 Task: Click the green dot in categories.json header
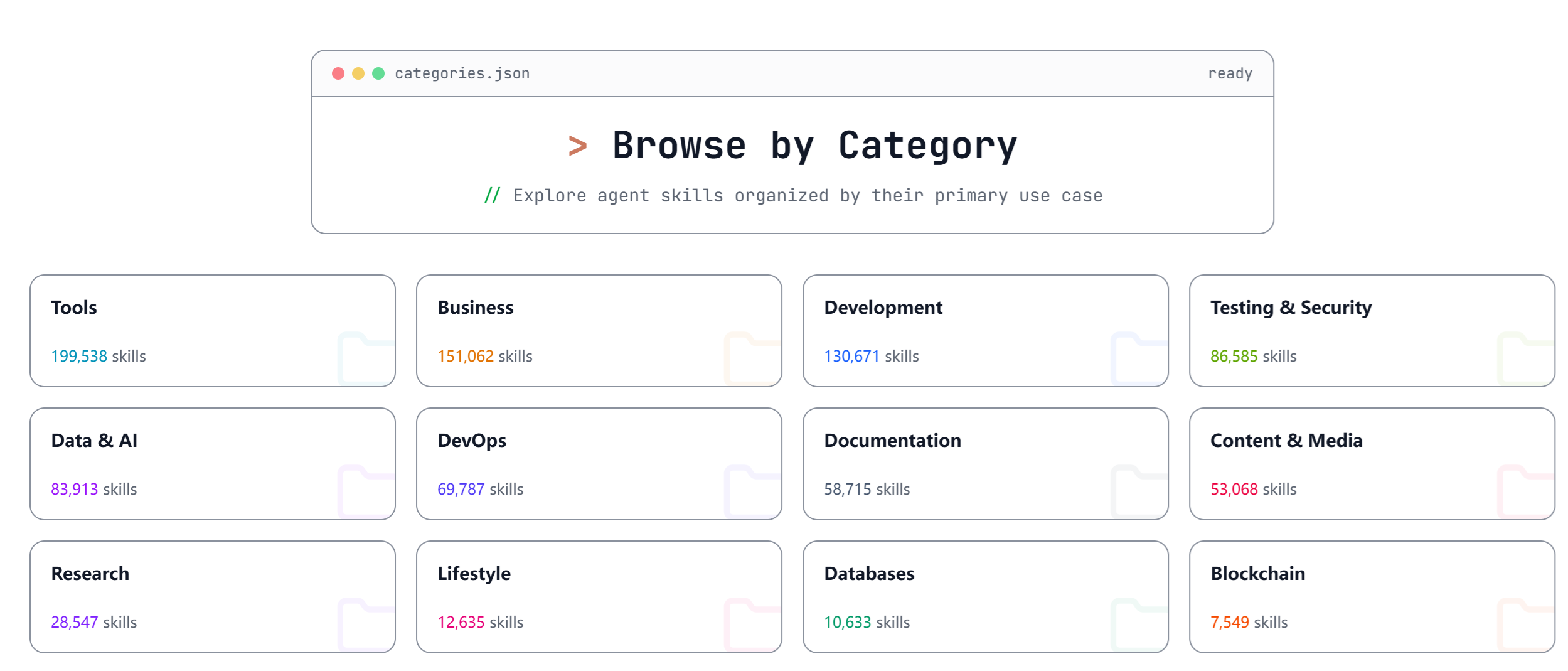[378, 73]
